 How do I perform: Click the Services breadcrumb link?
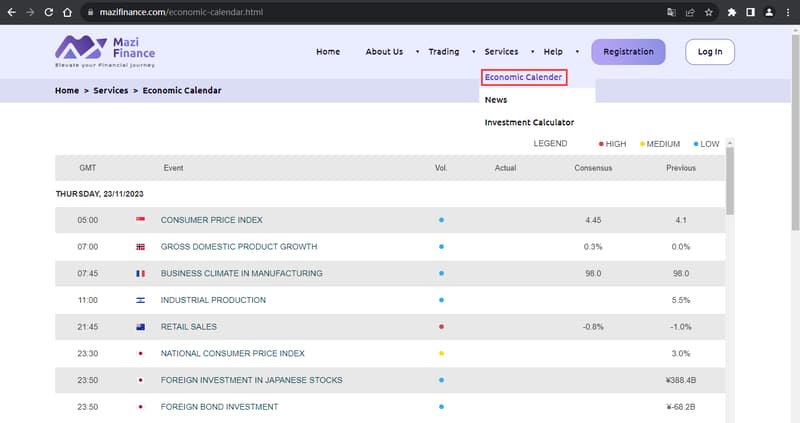click(x=111, y=90)
